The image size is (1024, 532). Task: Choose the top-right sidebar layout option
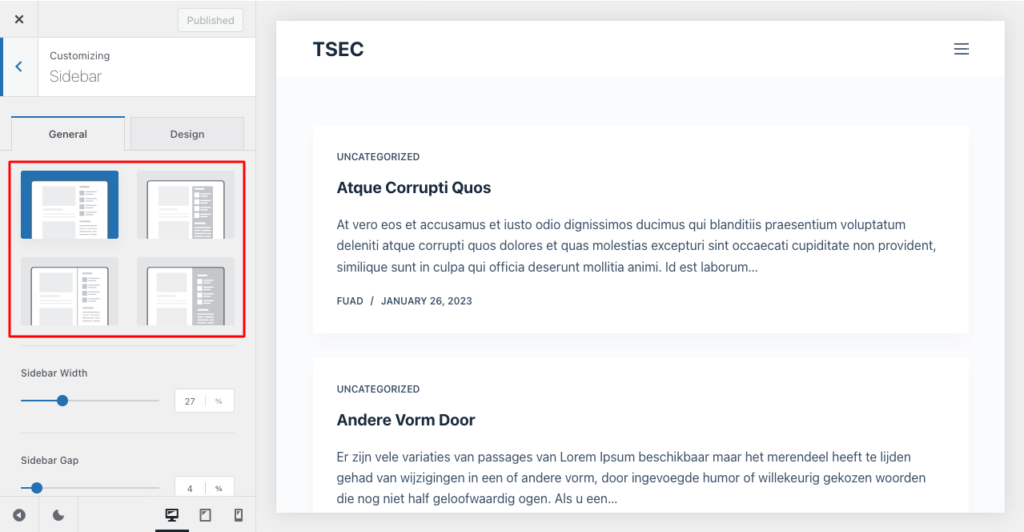pyautogui.click(x=185, y=204)
